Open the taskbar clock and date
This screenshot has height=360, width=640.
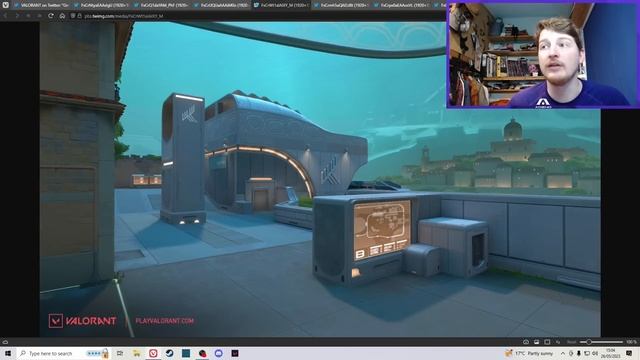[x=611, y=353]
